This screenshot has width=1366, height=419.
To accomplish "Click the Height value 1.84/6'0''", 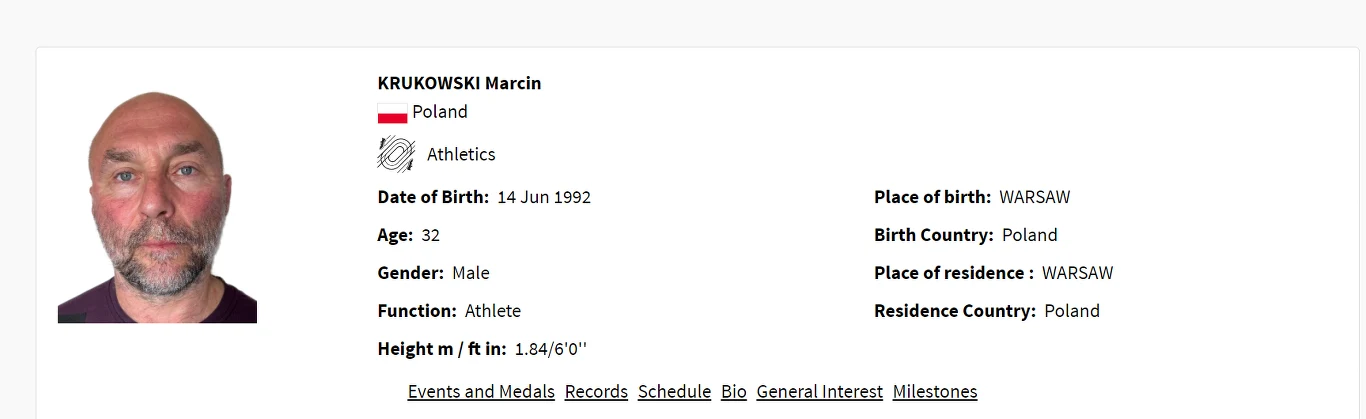I will (551, 349).
